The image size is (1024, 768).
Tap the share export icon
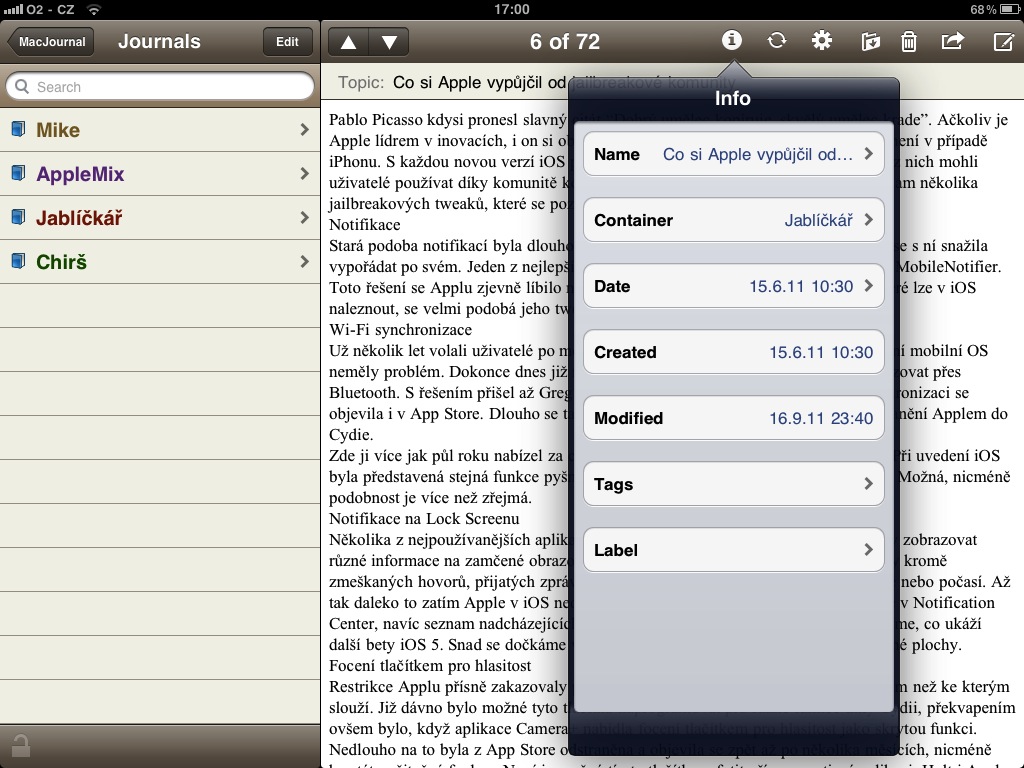coord(952,41)
